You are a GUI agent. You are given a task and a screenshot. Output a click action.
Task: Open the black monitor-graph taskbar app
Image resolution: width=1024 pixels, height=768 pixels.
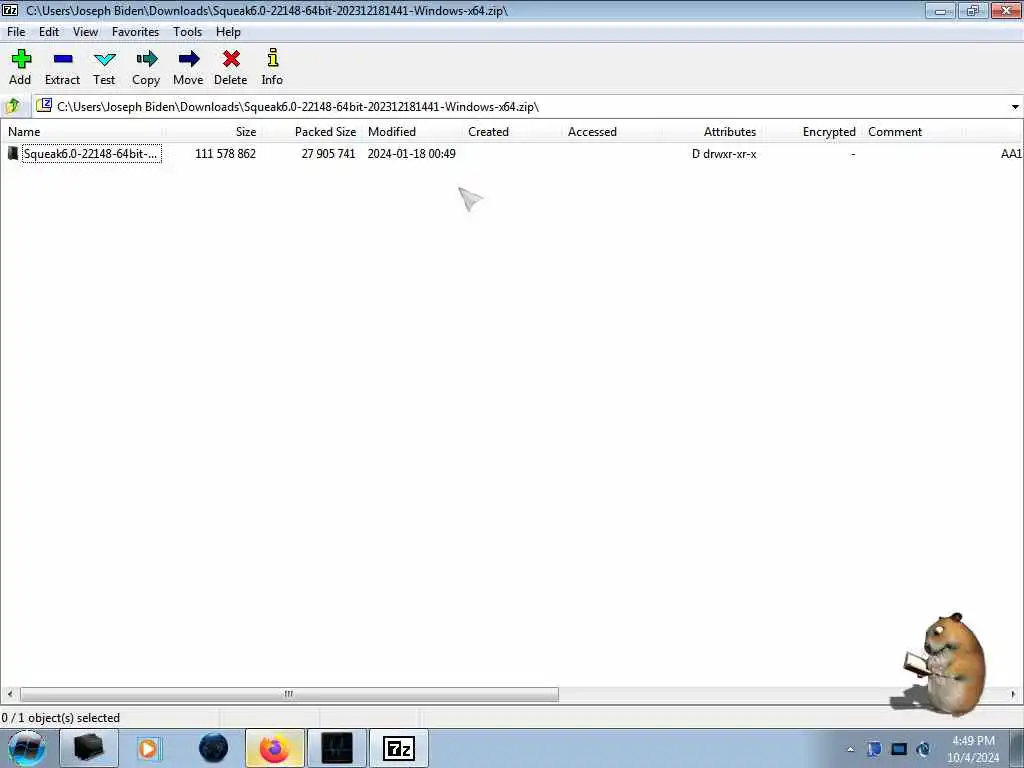tap(337, 748)
